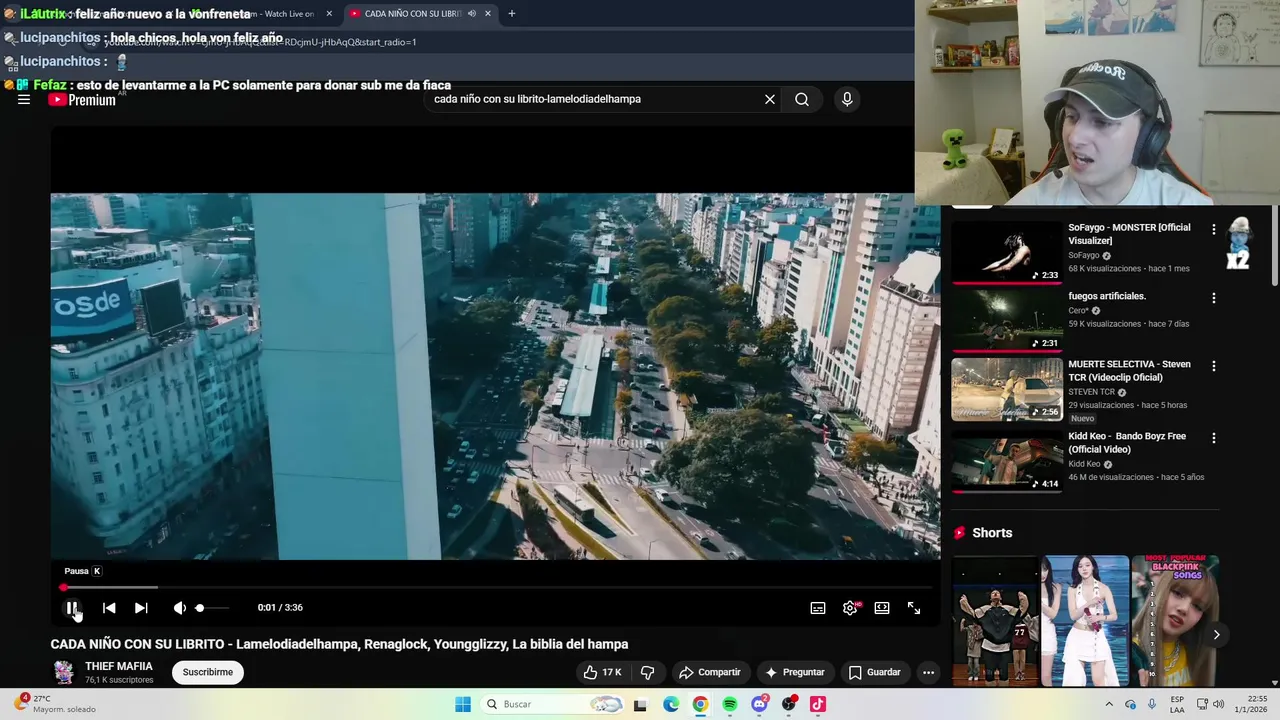Open the fuegos artificiales. video title
The width and height of the screenshot is (1280, 720).
[x=1107, y=296]
